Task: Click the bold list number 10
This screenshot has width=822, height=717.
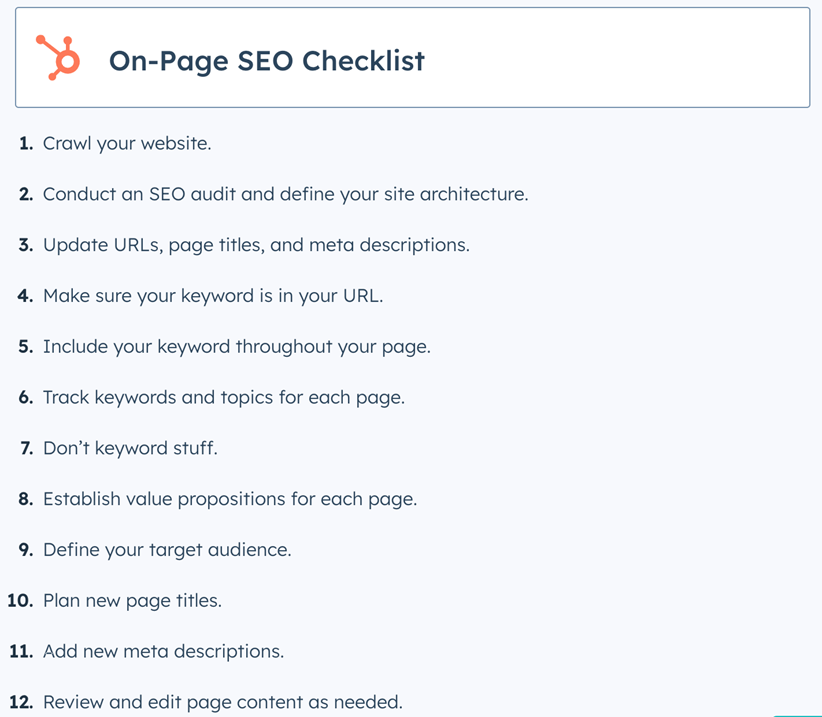Action: click(21, 601)
